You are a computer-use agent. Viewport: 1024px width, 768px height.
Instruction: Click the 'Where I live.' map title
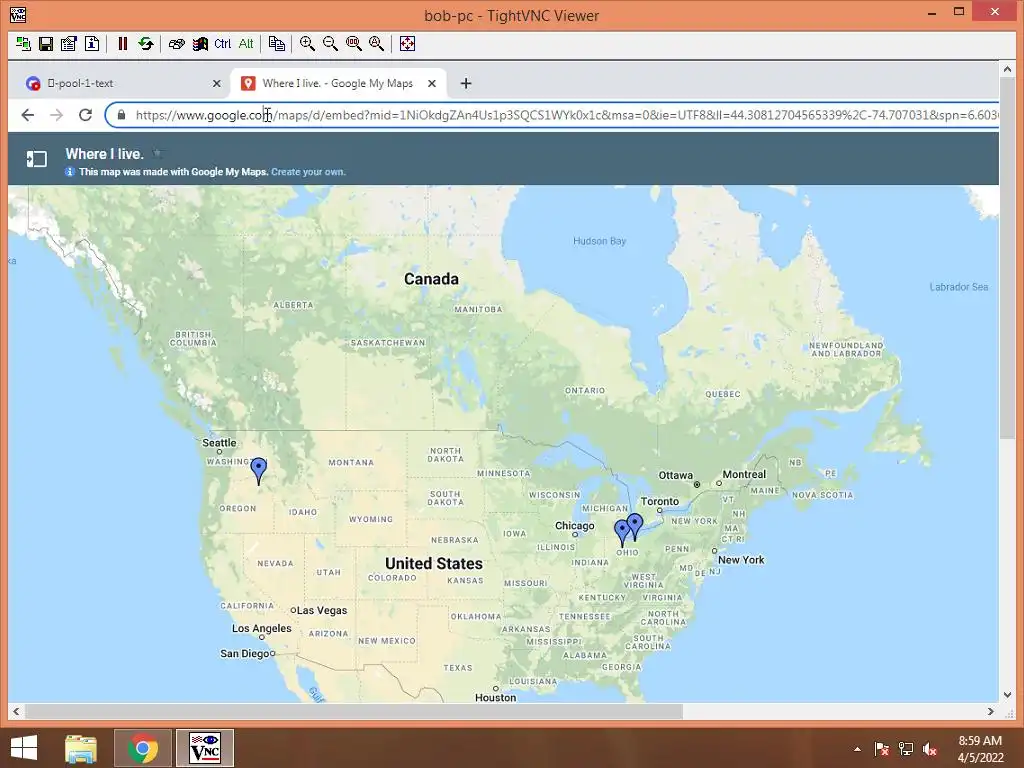[x=104, y=154]
